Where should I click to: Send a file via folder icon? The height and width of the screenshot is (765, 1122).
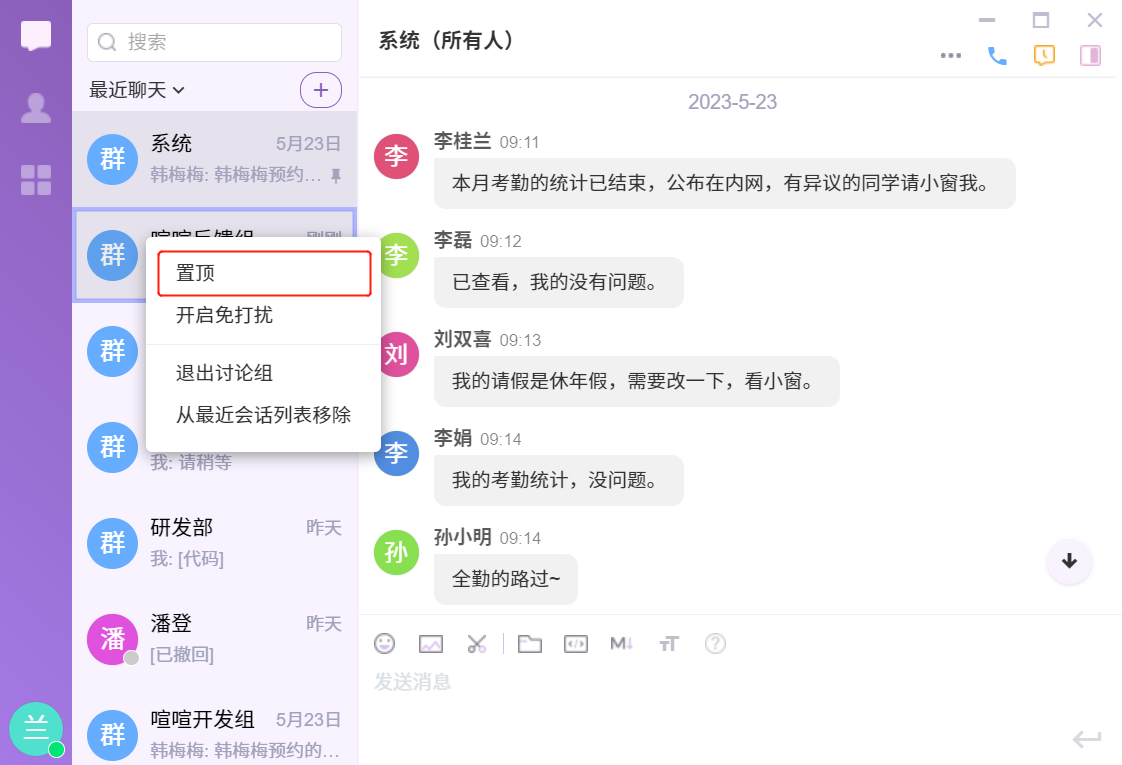530,644
